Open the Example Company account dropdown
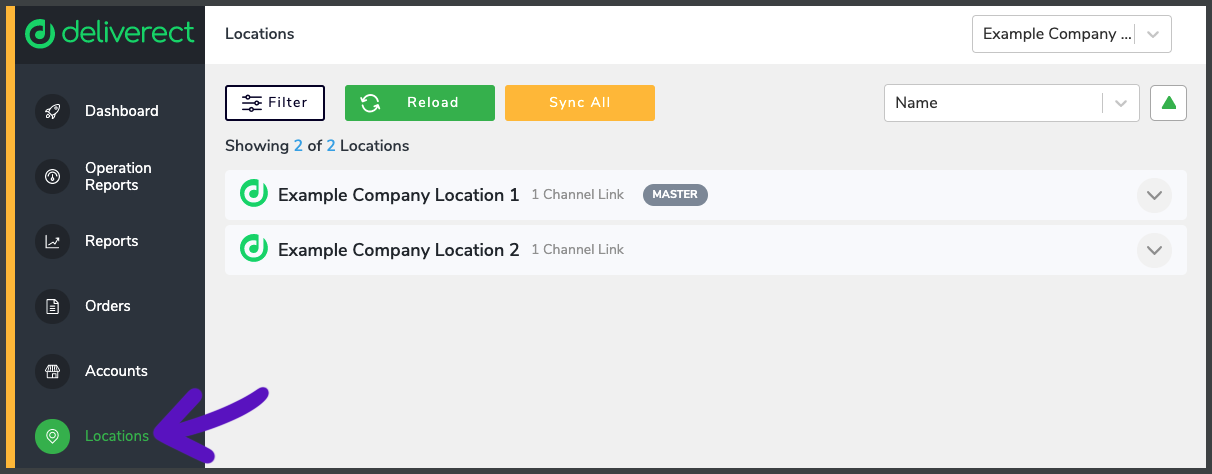Screen dimensions: 1212x474 coord(1071,34)
